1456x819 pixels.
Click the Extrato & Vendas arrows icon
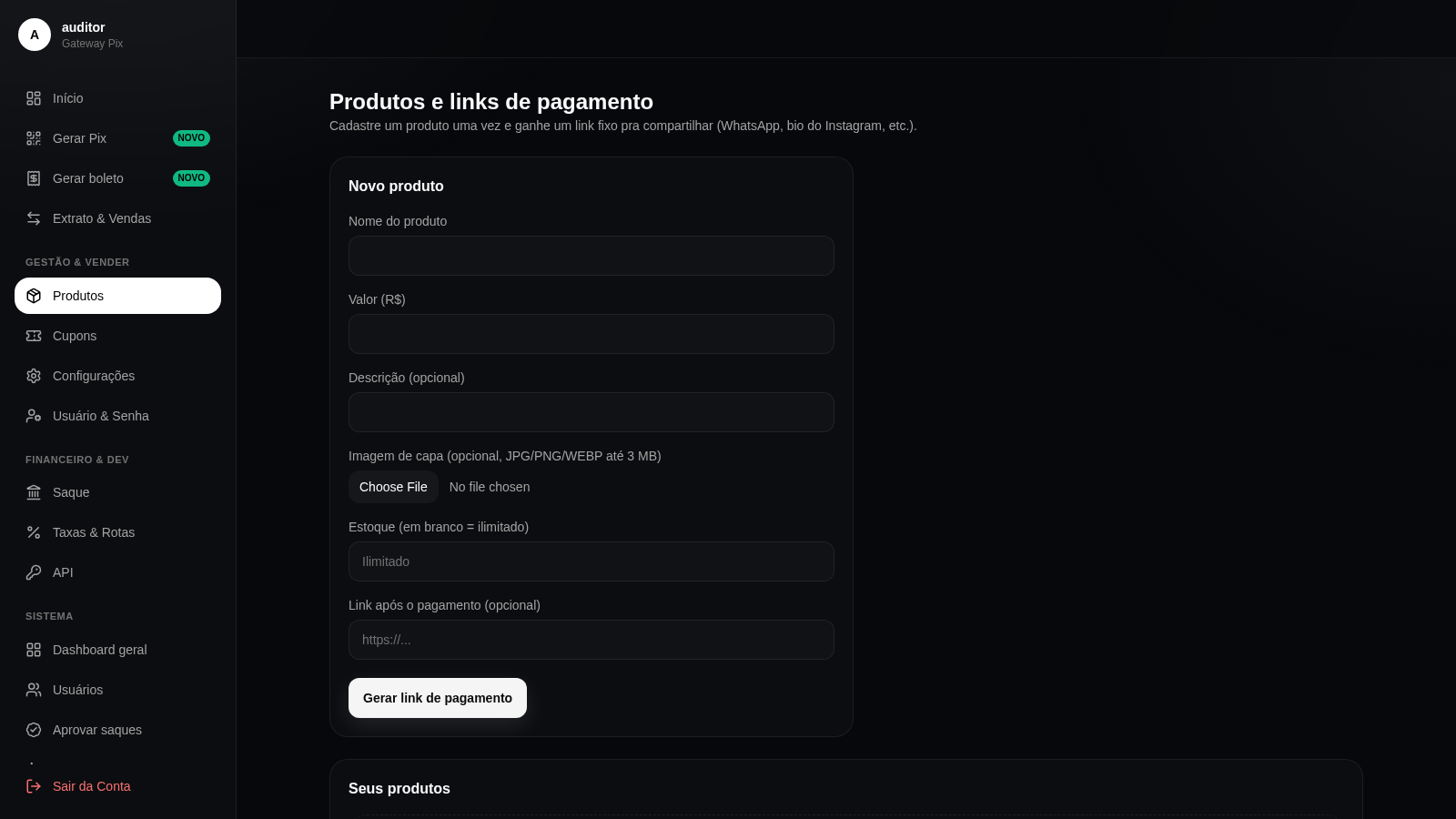pyautogui.click(x=34, y=218)
